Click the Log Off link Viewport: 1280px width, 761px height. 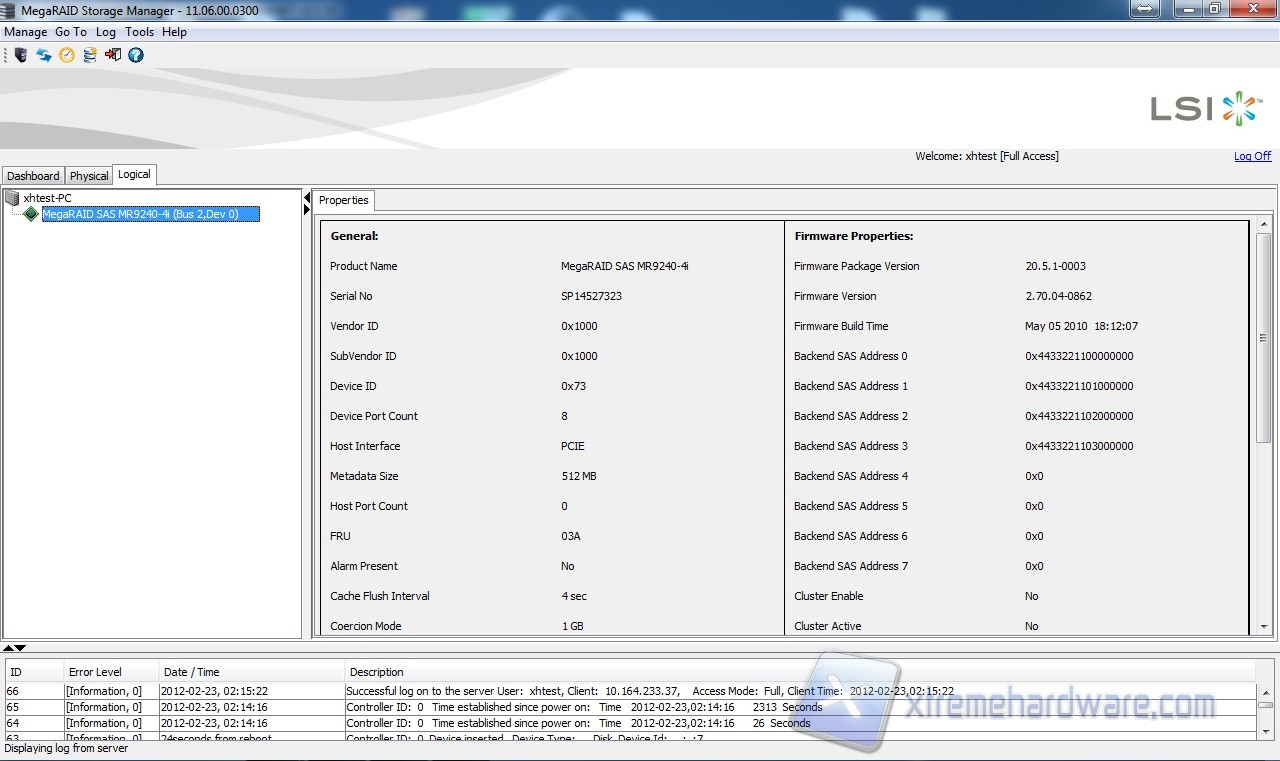[1252, 156]
